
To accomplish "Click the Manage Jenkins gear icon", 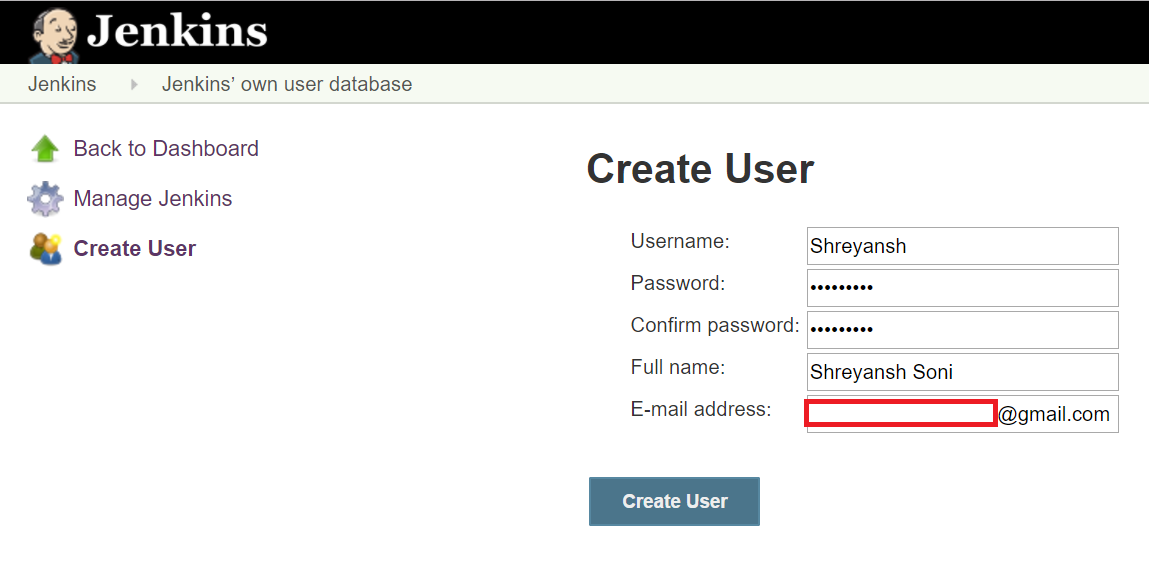I will click(x=45, y=198).
